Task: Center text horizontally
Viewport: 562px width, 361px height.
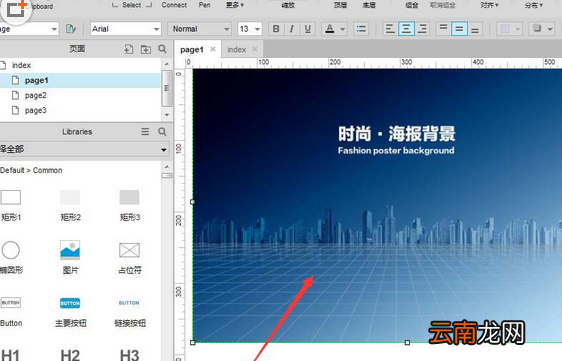Action: 406,29
